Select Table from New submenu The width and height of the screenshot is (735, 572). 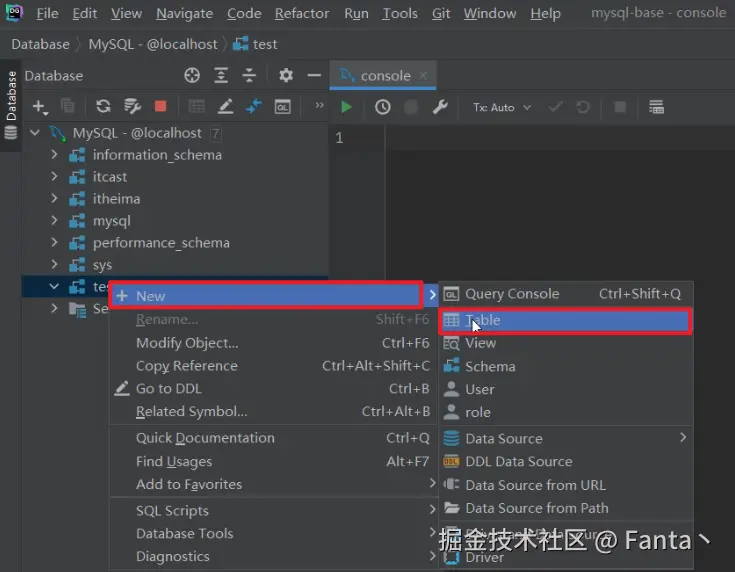[565, 321]
